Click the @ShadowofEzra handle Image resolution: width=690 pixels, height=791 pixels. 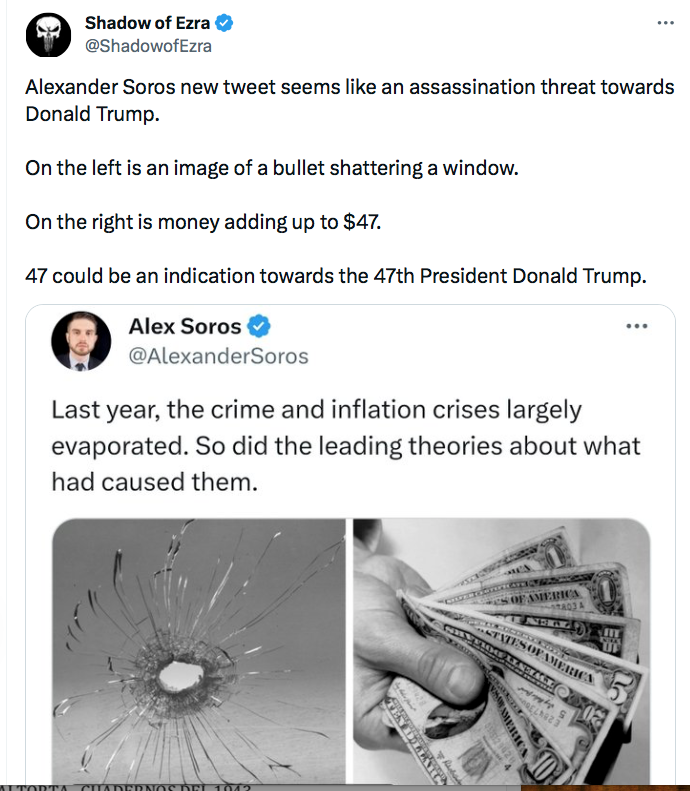[148, 46]
